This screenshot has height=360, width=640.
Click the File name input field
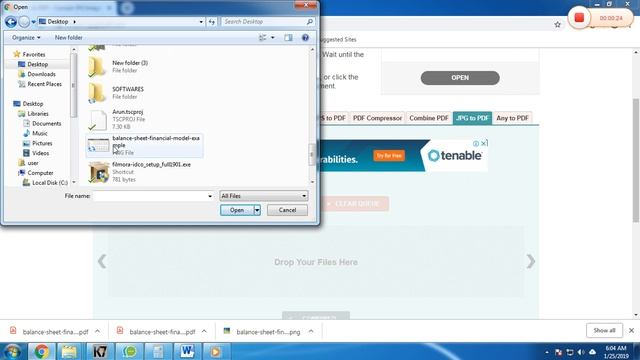[149, 196]
